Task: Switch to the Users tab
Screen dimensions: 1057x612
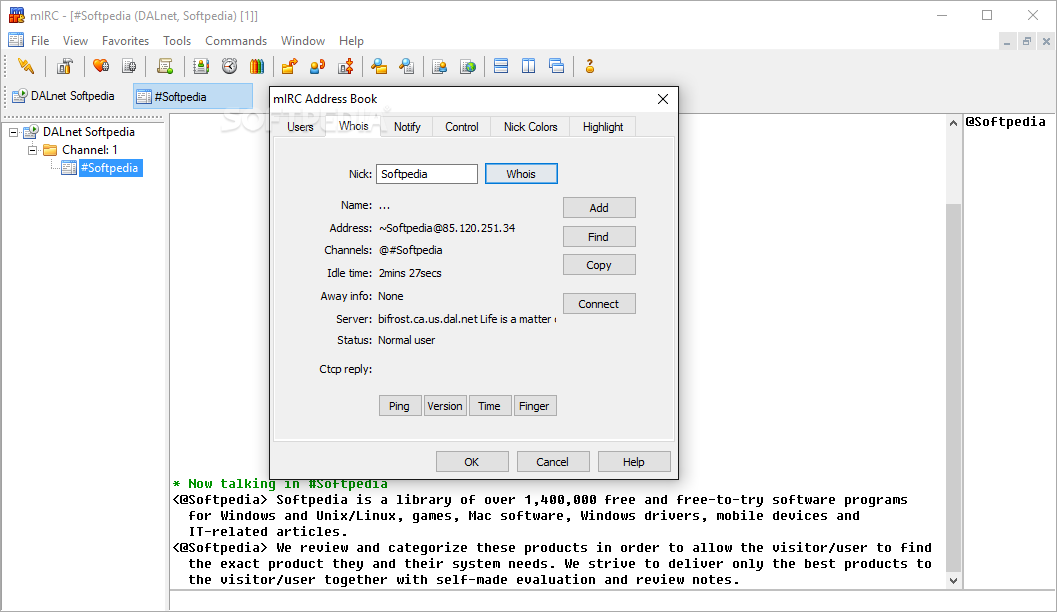Action: tap(300, 127)
